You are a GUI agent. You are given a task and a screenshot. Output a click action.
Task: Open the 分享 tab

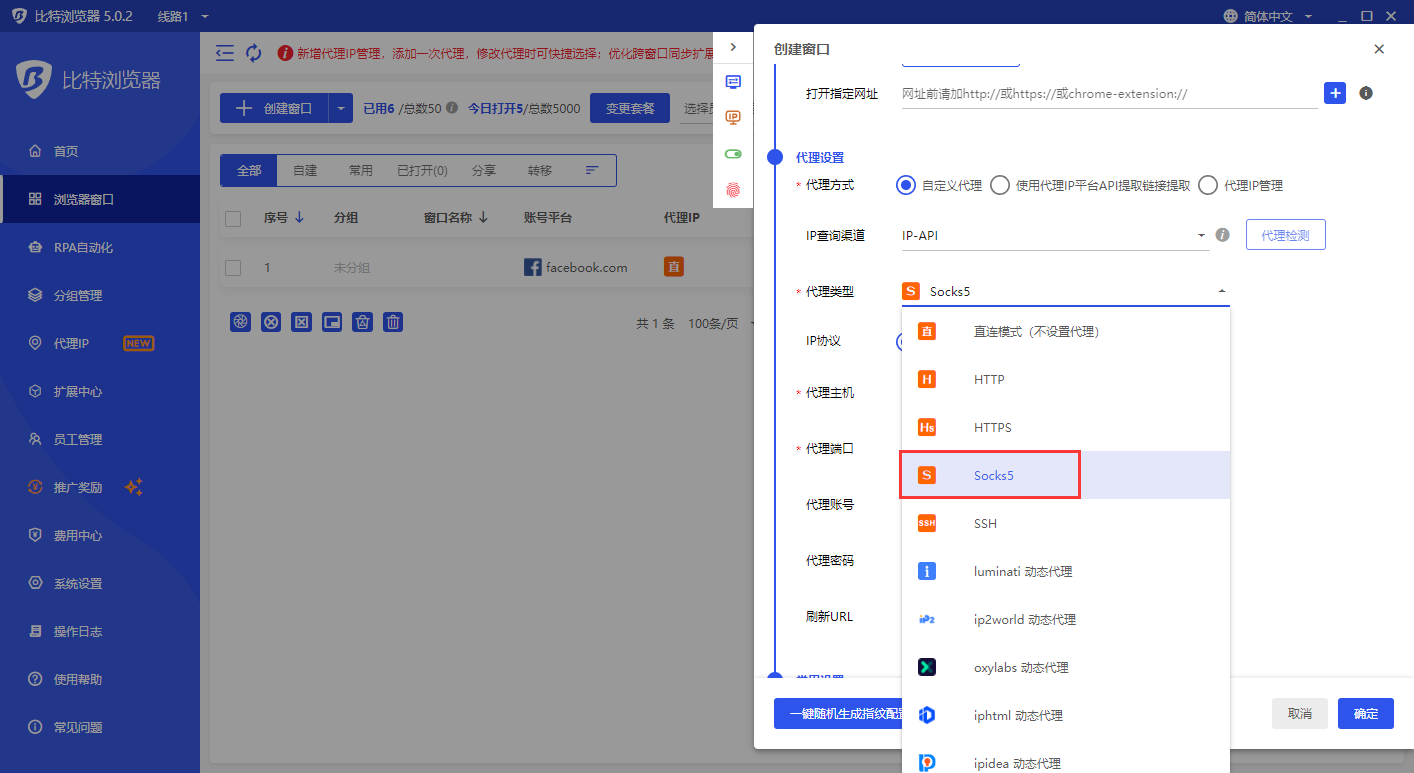pos(484,170)
